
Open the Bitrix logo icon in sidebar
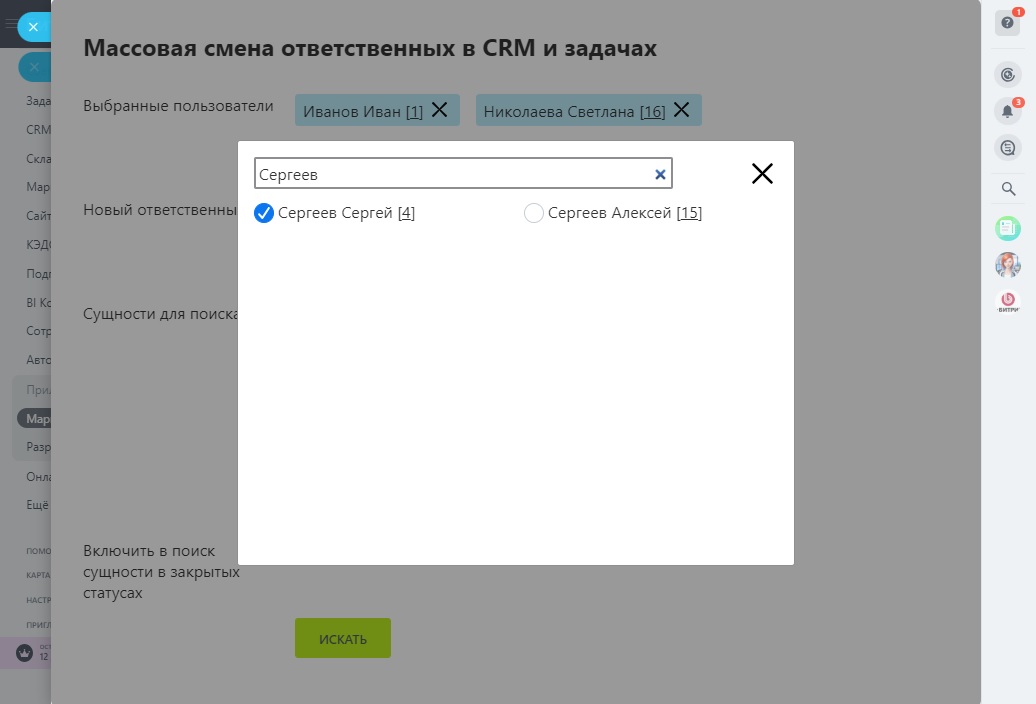coord(1007,300)
